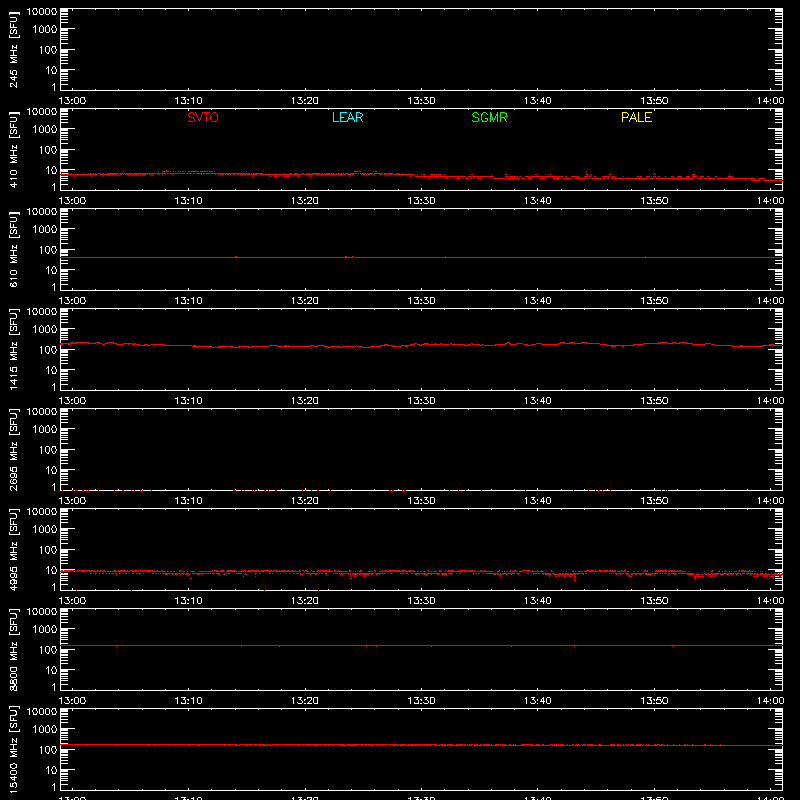Click 13:50 tick label under 2695 MHz panel
The image size is (800, 800).
click(654, 501)
